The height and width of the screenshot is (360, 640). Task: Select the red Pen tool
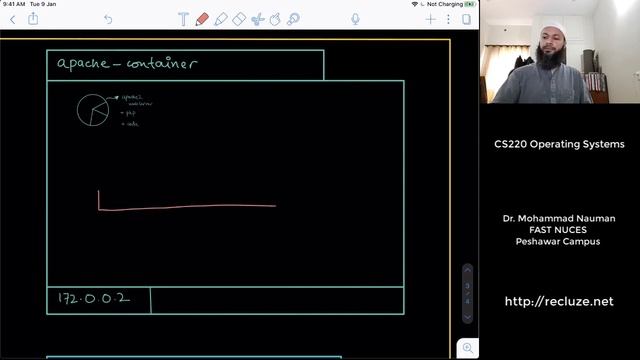pos(202,19)
